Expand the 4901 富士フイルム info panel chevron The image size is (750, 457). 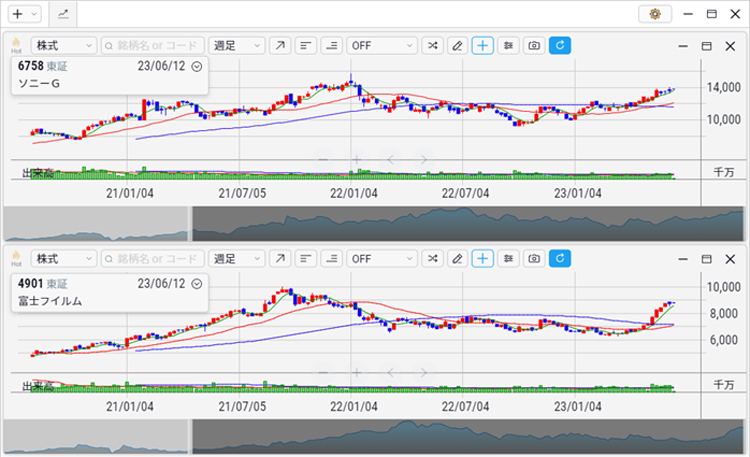pos(196,283)
